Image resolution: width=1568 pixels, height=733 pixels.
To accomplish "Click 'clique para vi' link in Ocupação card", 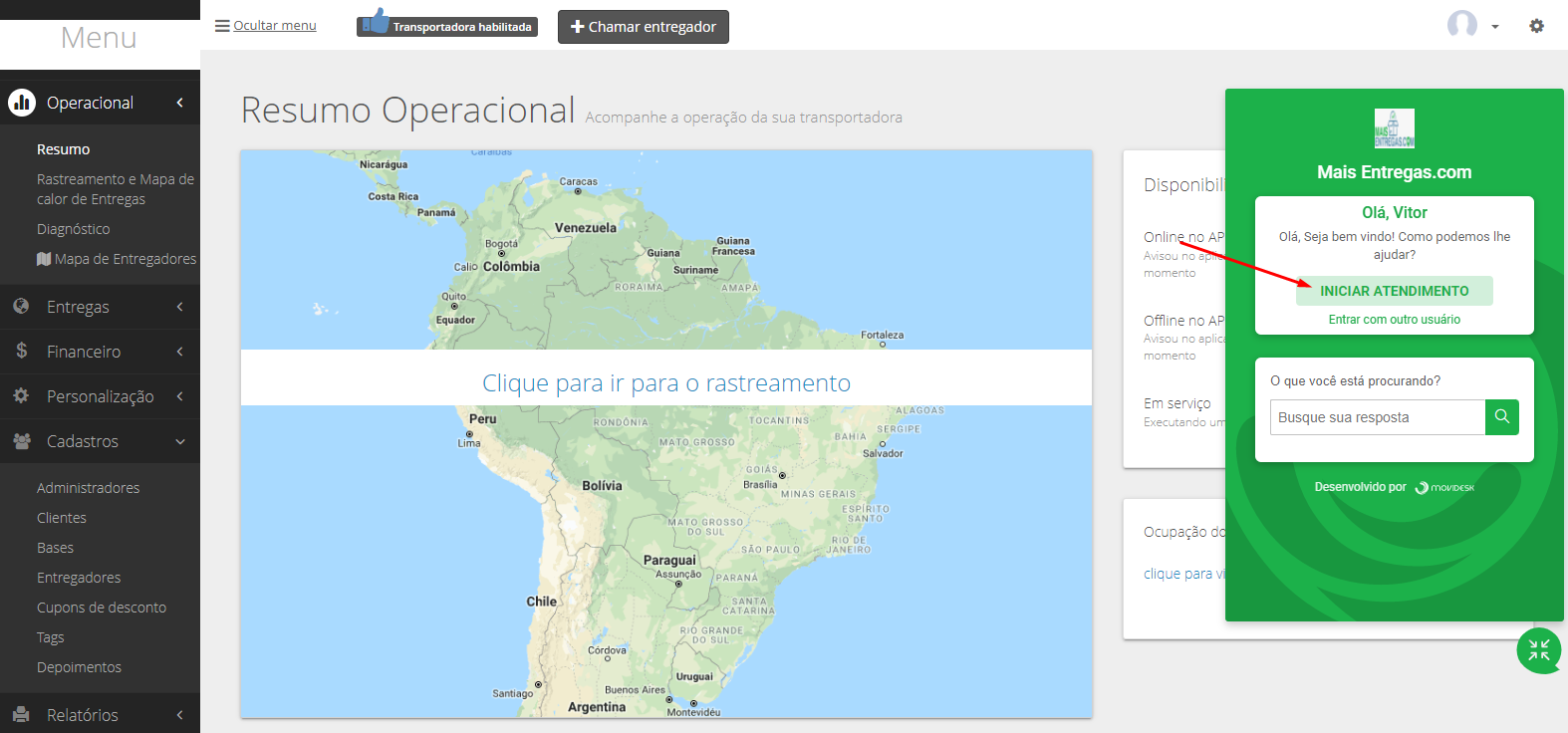I will (x=1184, y=574).
